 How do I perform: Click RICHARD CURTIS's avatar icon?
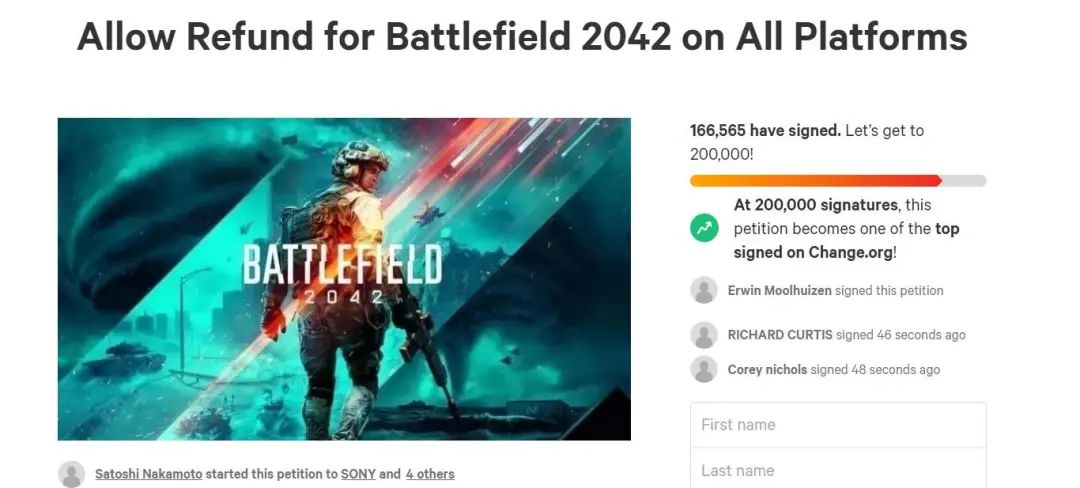click(x=704, y=335)
